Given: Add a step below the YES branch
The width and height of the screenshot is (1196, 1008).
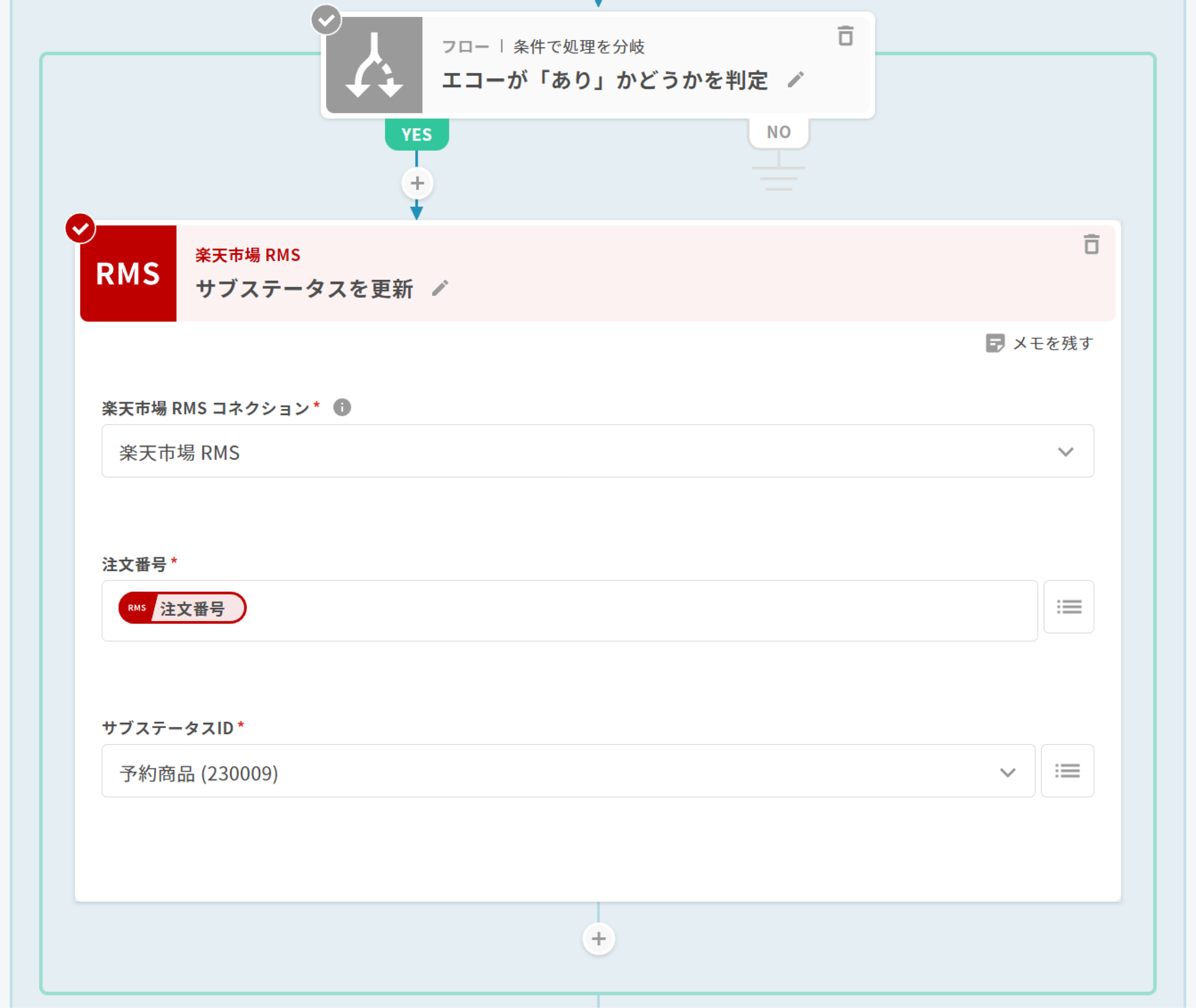Looking at the screenshot, I should pos(417,184).
